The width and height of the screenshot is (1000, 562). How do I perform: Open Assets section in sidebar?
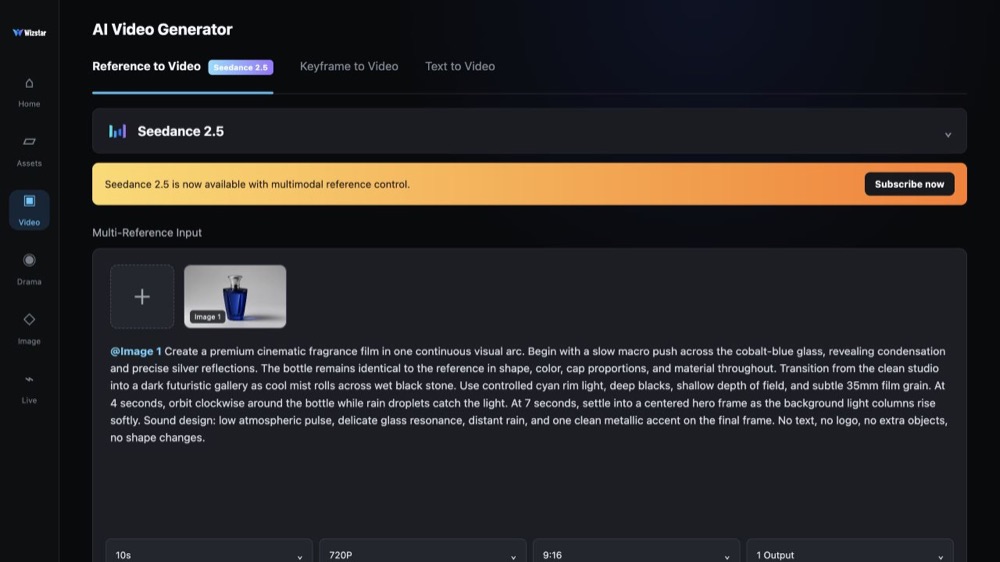(29, 152)
